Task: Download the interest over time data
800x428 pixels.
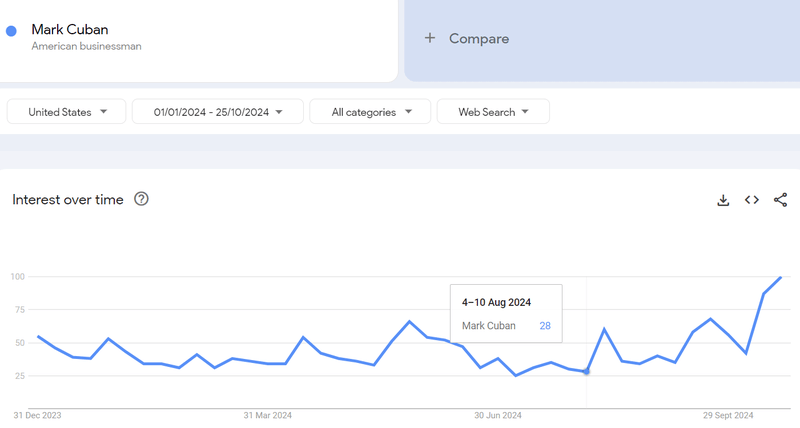Action: tap(723, 200)
